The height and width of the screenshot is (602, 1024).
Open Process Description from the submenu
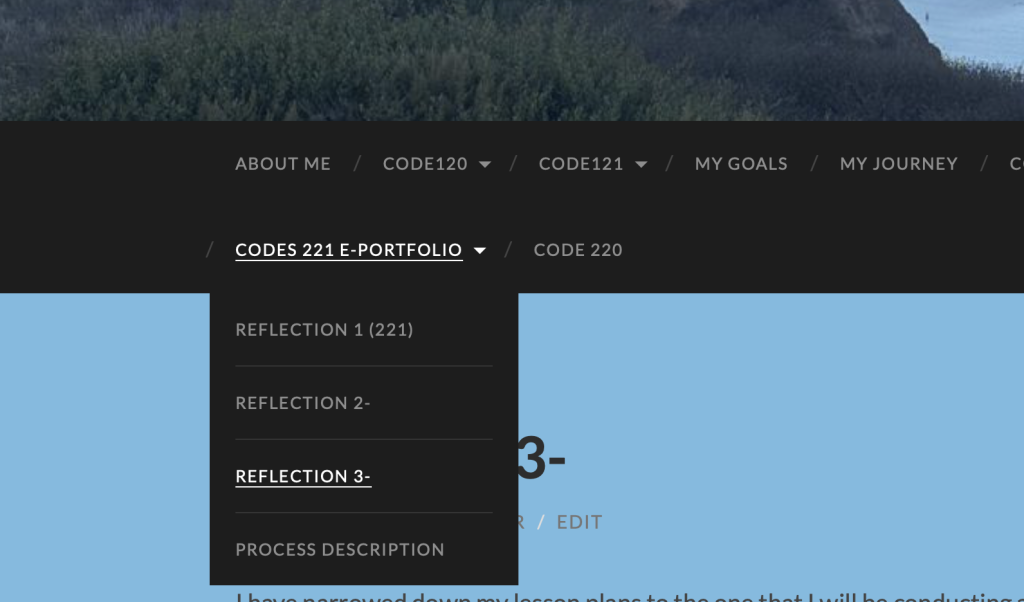[x=340, y=550]
